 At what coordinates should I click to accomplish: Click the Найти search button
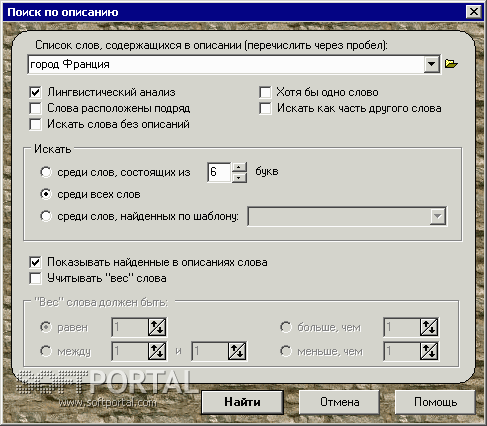[x=242, y=402]
